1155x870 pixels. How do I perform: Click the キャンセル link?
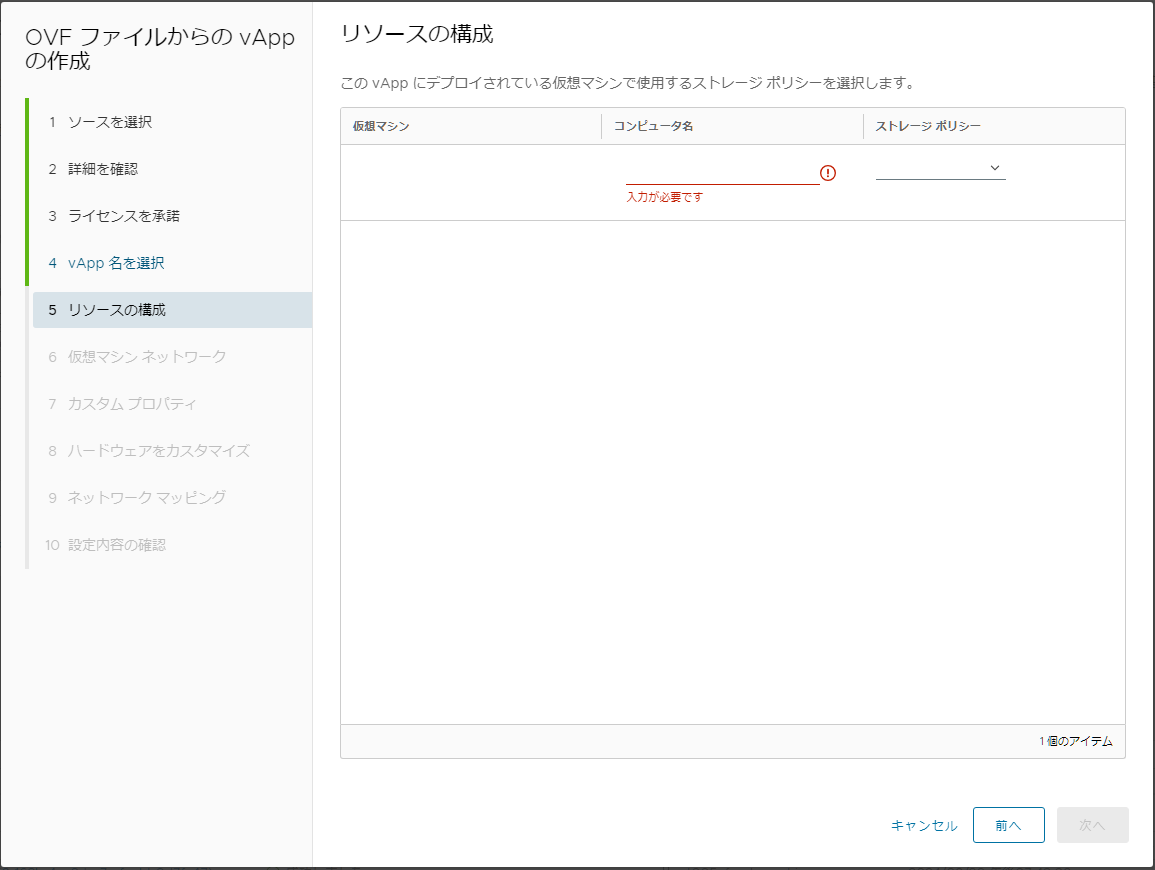(x=924, y=826)
